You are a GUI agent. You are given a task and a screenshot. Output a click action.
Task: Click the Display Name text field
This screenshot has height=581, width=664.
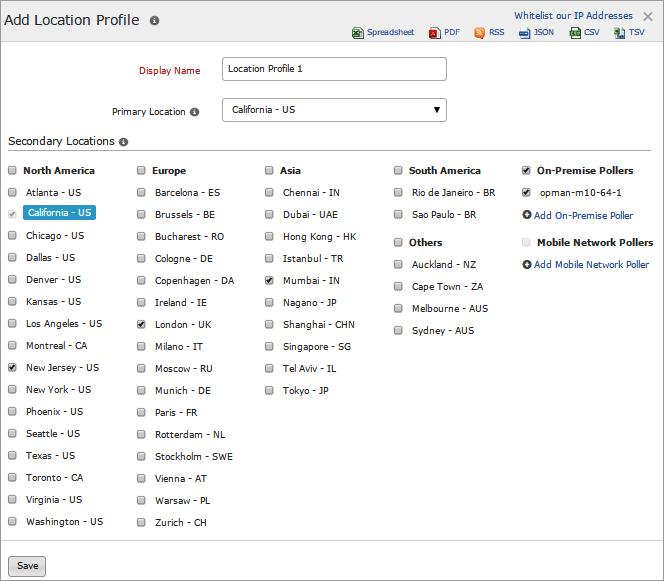click(334, 69)
